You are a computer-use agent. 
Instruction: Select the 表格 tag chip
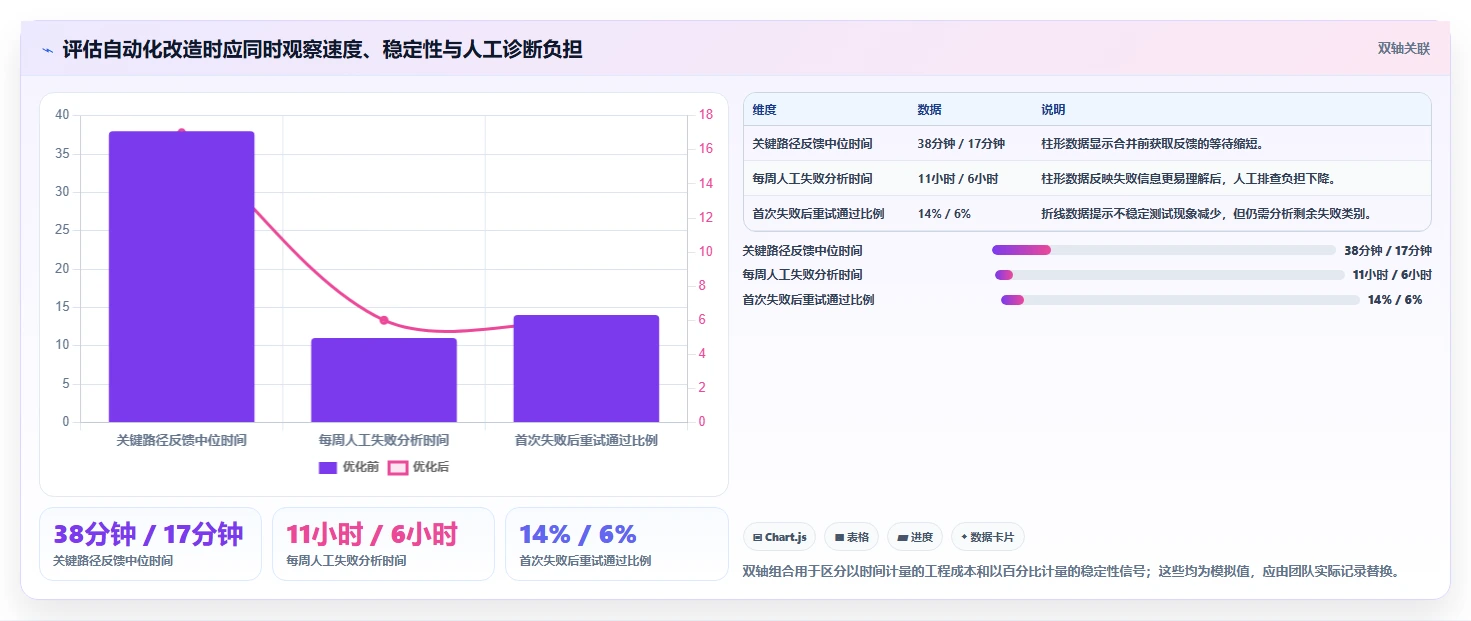[850, 537]
